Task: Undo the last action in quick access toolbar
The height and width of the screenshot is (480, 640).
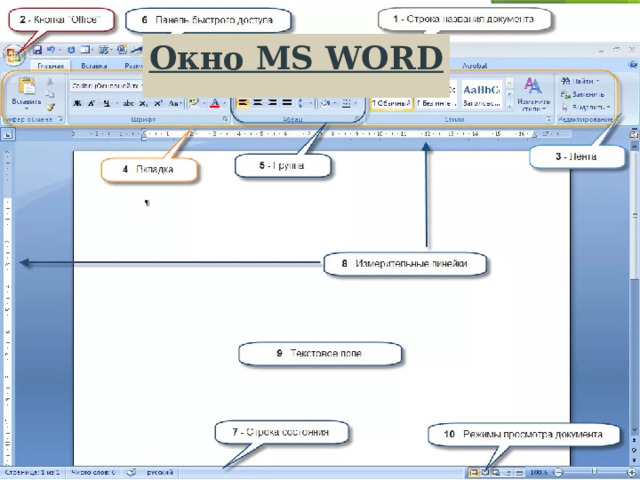Action: (x=51, y=50)
